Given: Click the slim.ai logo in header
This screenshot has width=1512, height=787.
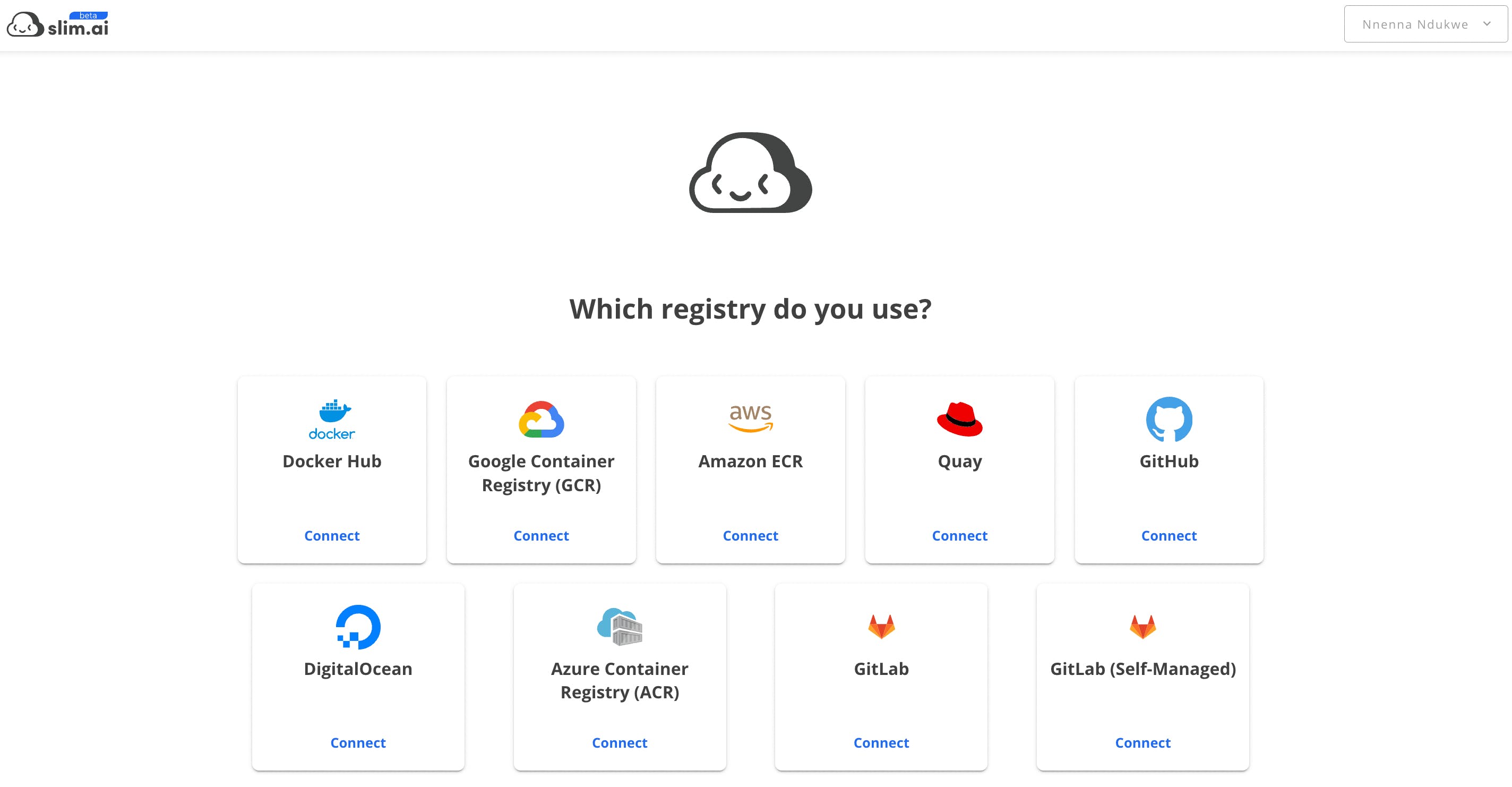Looking at the screenshot, I should point(57,24).
